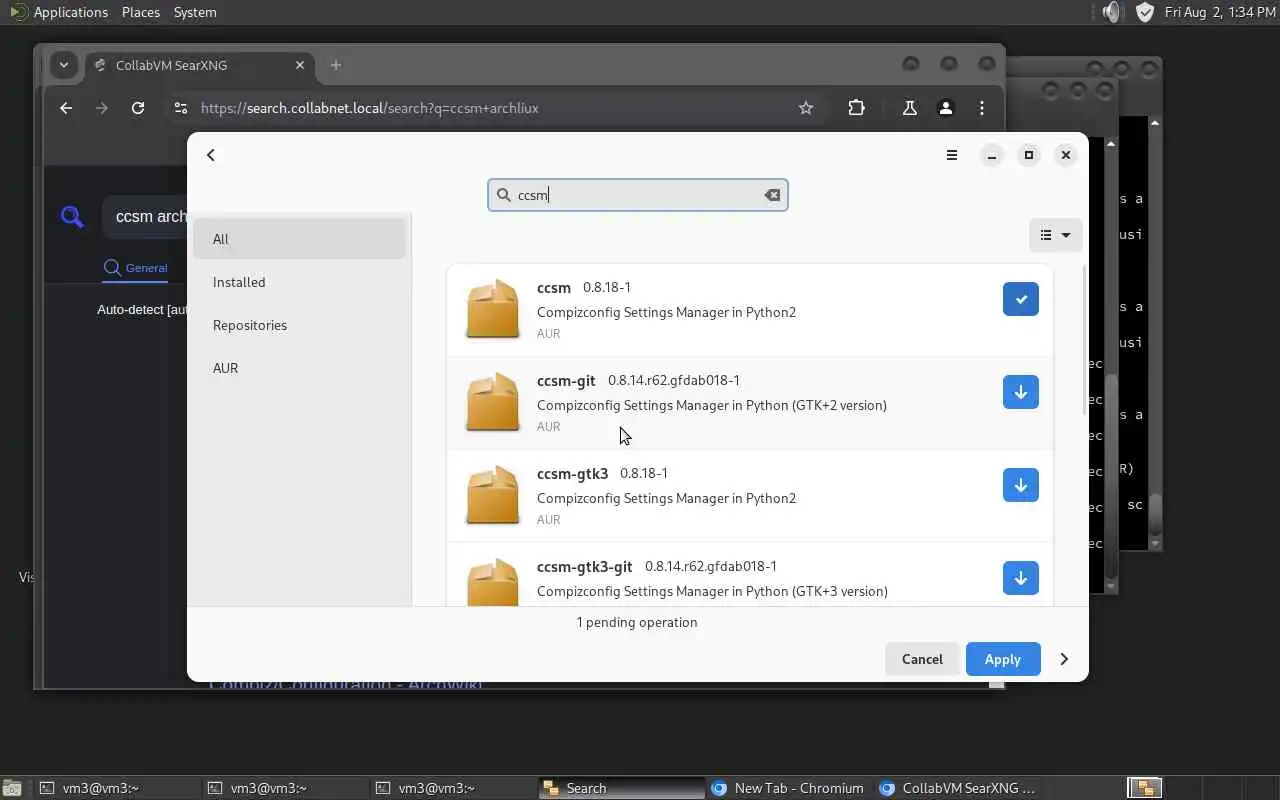Screen dimensions: 1280x800
Task: Open the System menu
Action: (x=195, y=12)
